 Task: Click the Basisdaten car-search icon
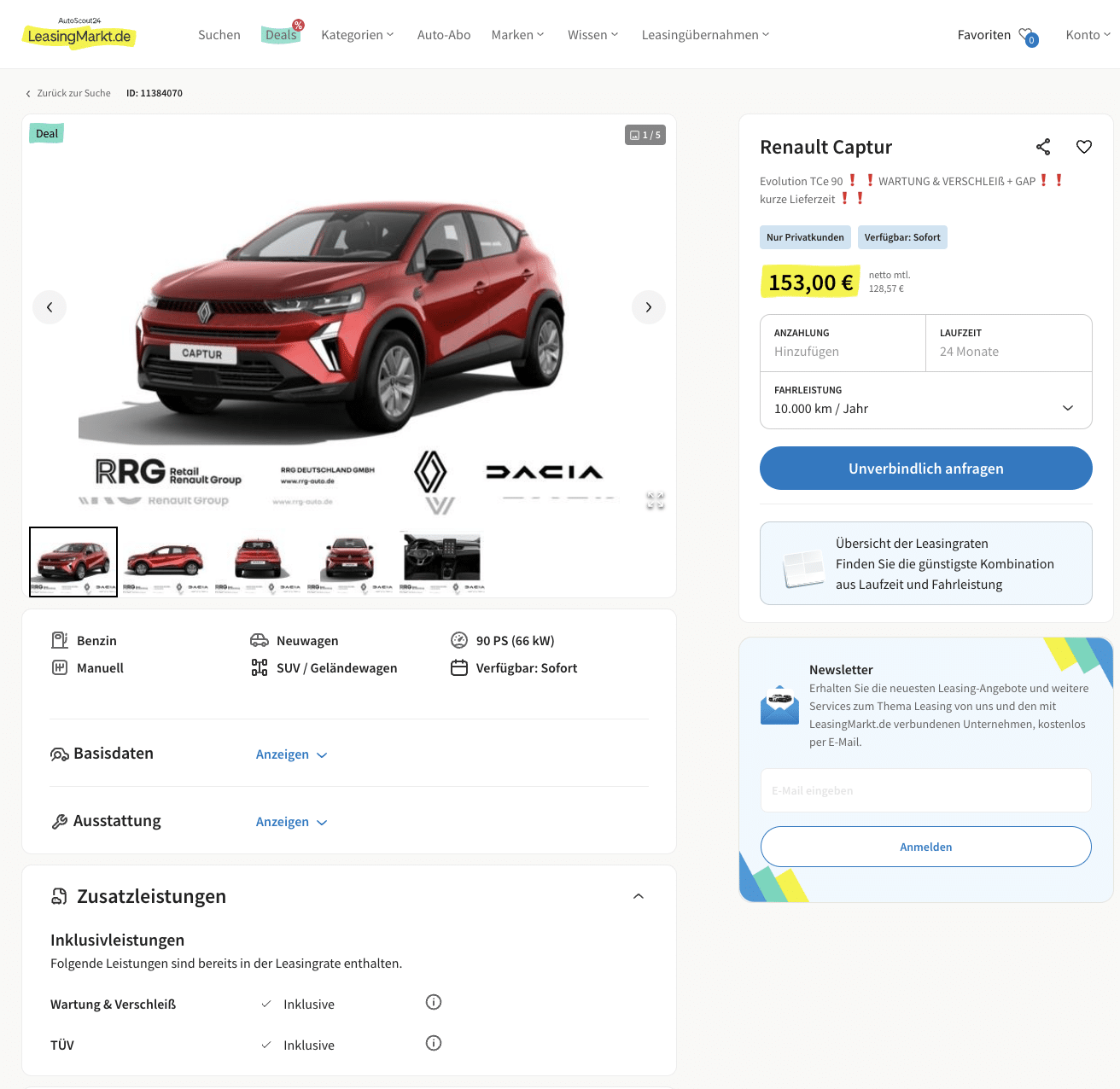(x=60, y=754)
